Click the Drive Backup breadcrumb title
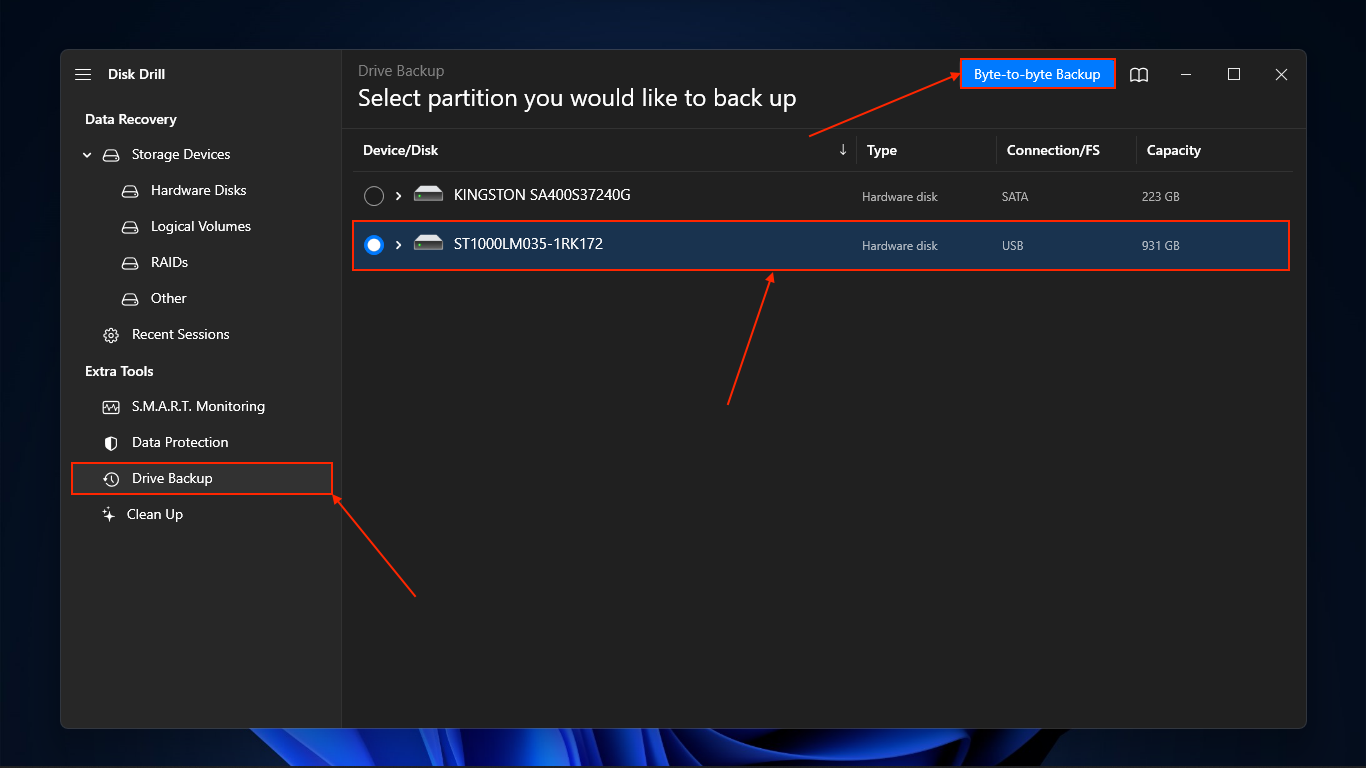The image size is (1366, 768). pos(401,71)
